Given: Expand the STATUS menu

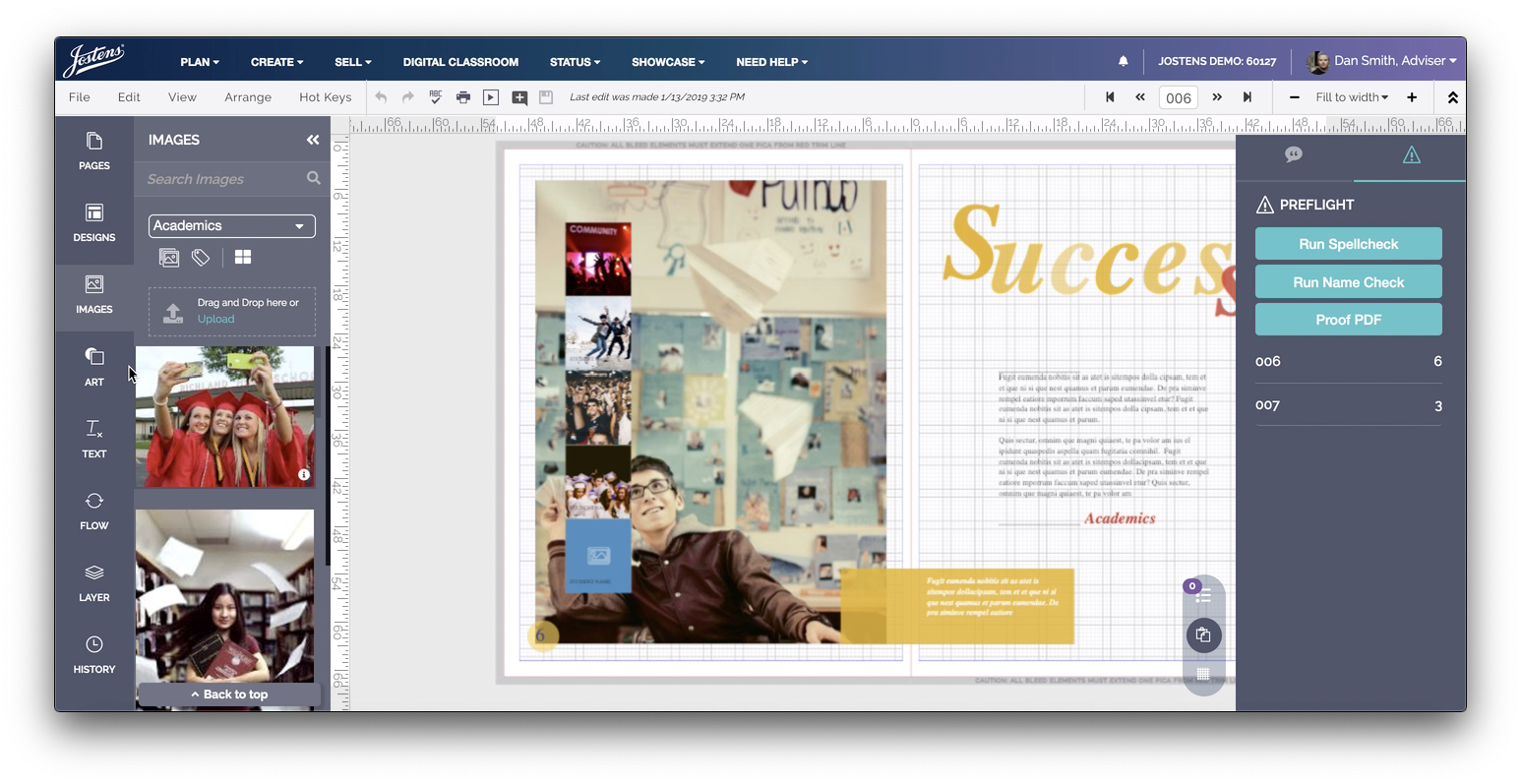Looking at the screenshot, I should point(575,62).
